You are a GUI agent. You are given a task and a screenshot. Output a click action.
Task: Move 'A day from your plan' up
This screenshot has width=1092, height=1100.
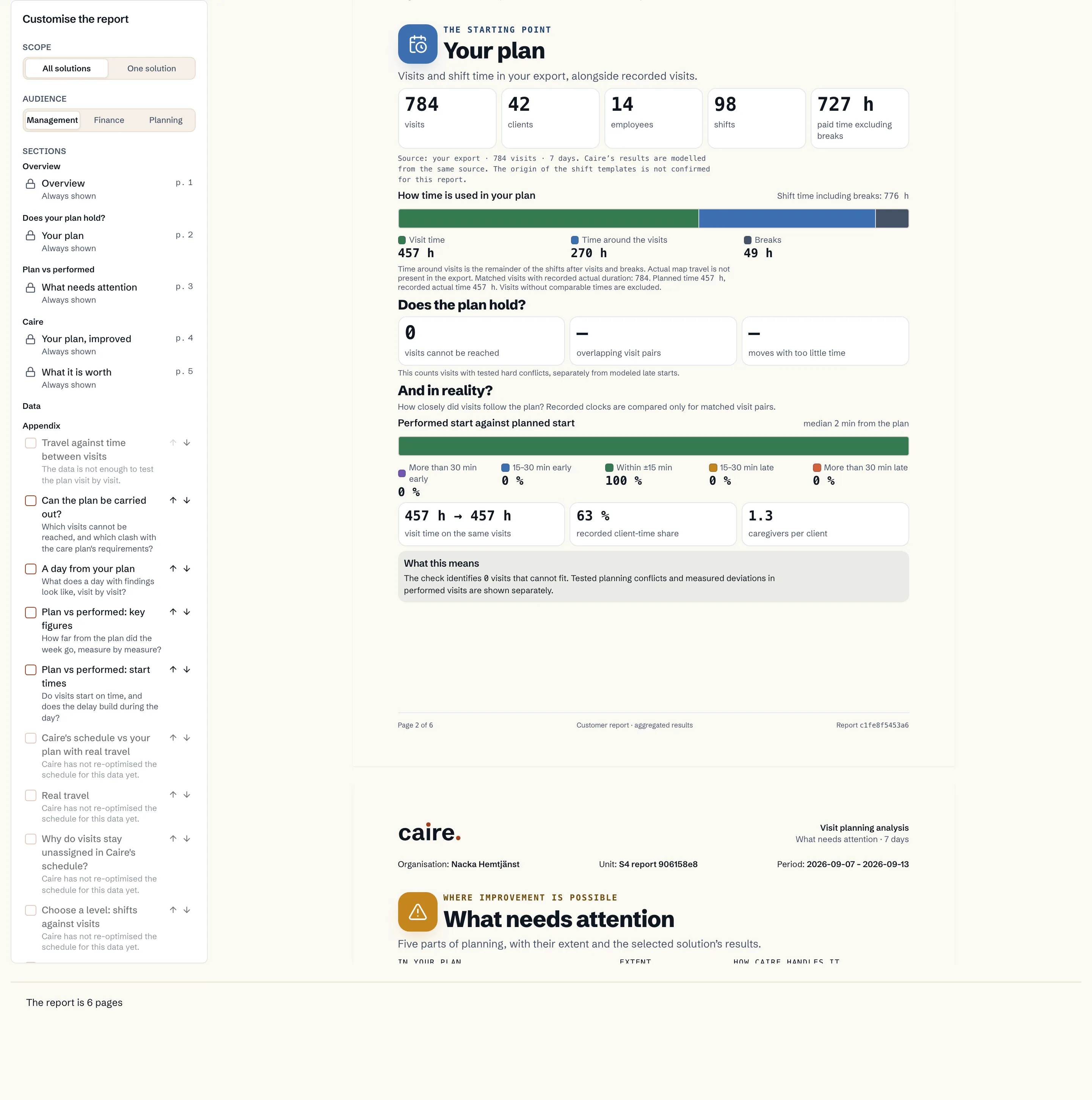pyautogui.click(x=173, y=569)
